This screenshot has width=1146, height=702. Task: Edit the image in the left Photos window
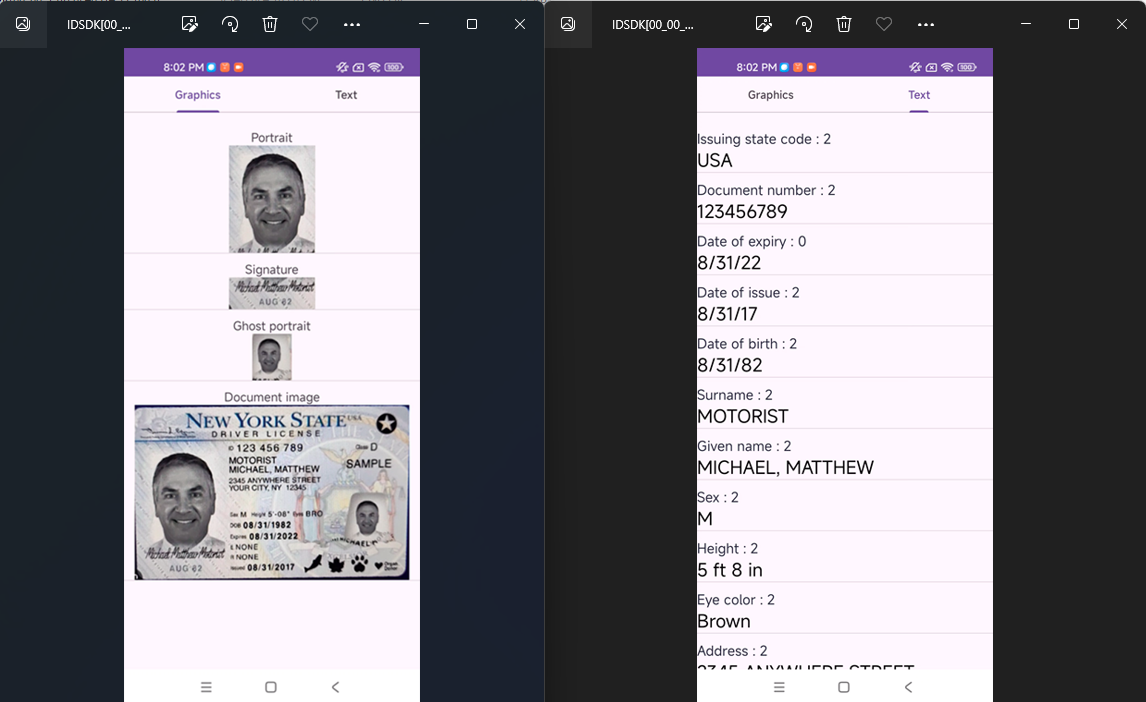click(x=189, y=24)
